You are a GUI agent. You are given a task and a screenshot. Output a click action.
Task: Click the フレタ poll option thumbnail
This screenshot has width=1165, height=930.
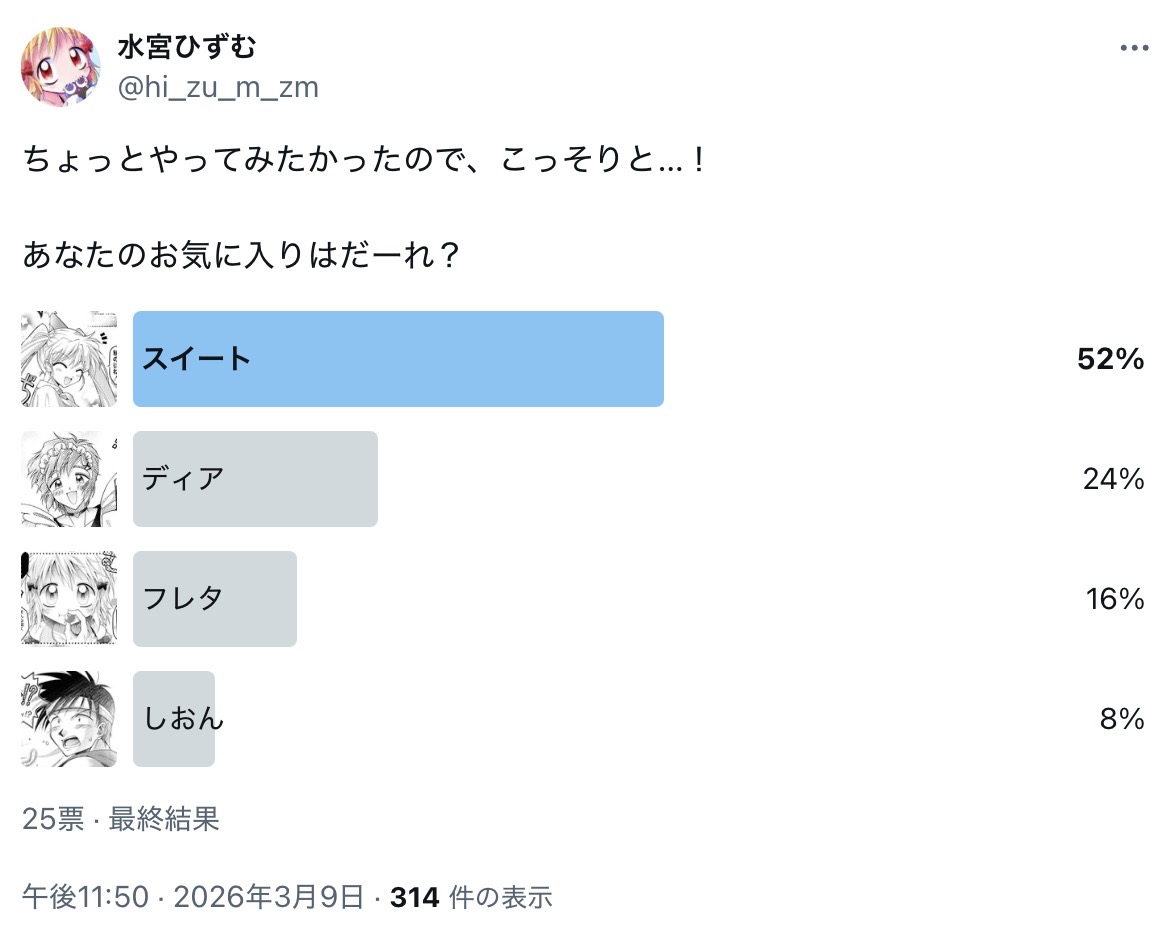(69, 599)
